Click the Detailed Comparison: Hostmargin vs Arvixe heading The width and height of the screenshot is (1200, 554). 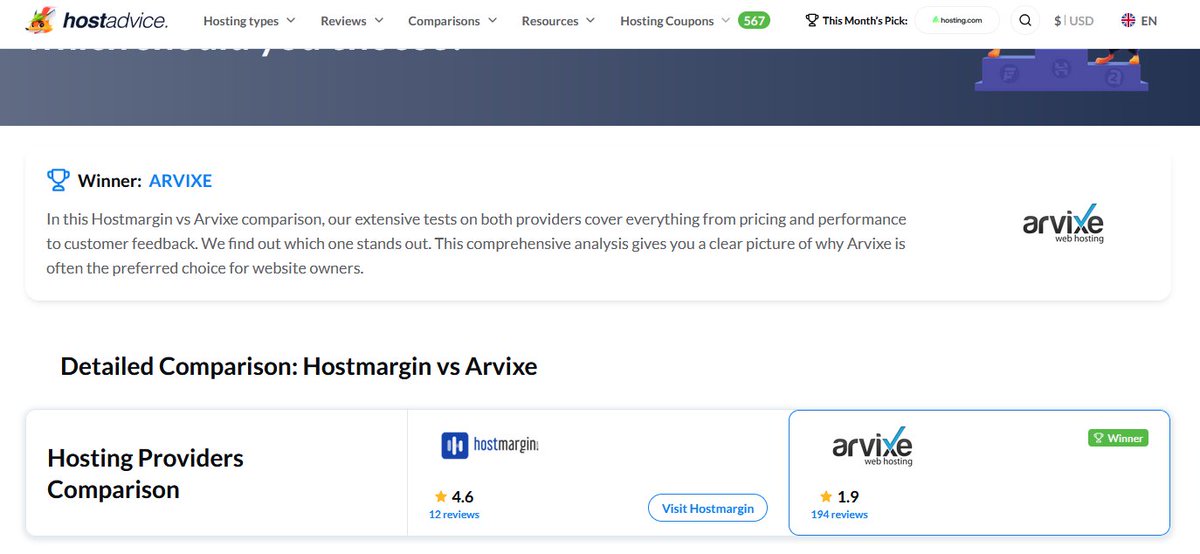299,366
